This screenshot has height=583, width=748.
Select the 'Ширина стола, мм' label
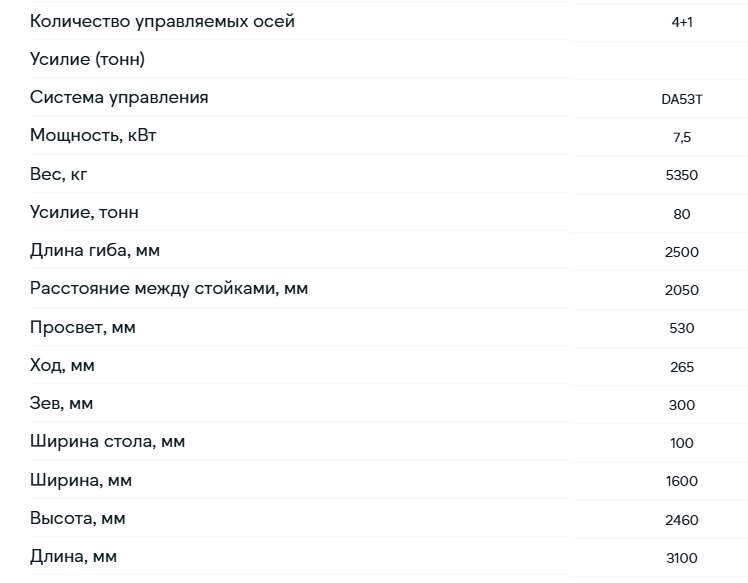click(x=107, y=442)
